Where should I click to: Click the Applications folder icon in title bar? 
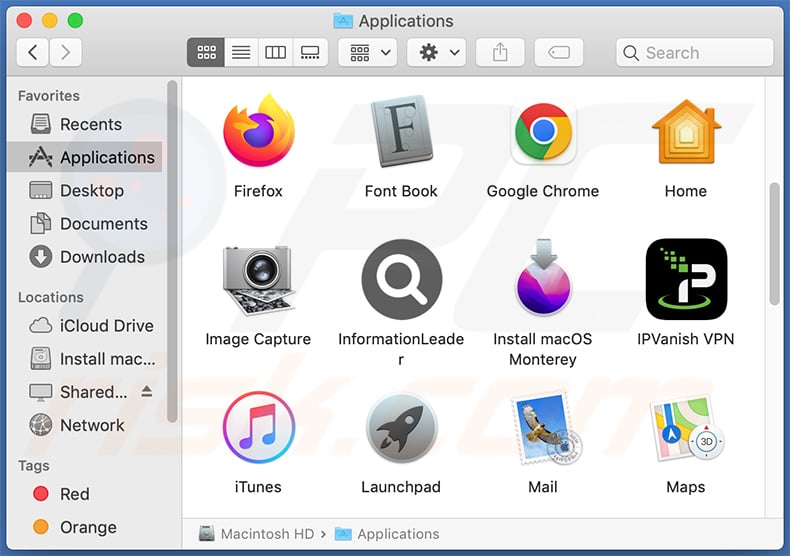pyautogui.click(x=343, y=21)
